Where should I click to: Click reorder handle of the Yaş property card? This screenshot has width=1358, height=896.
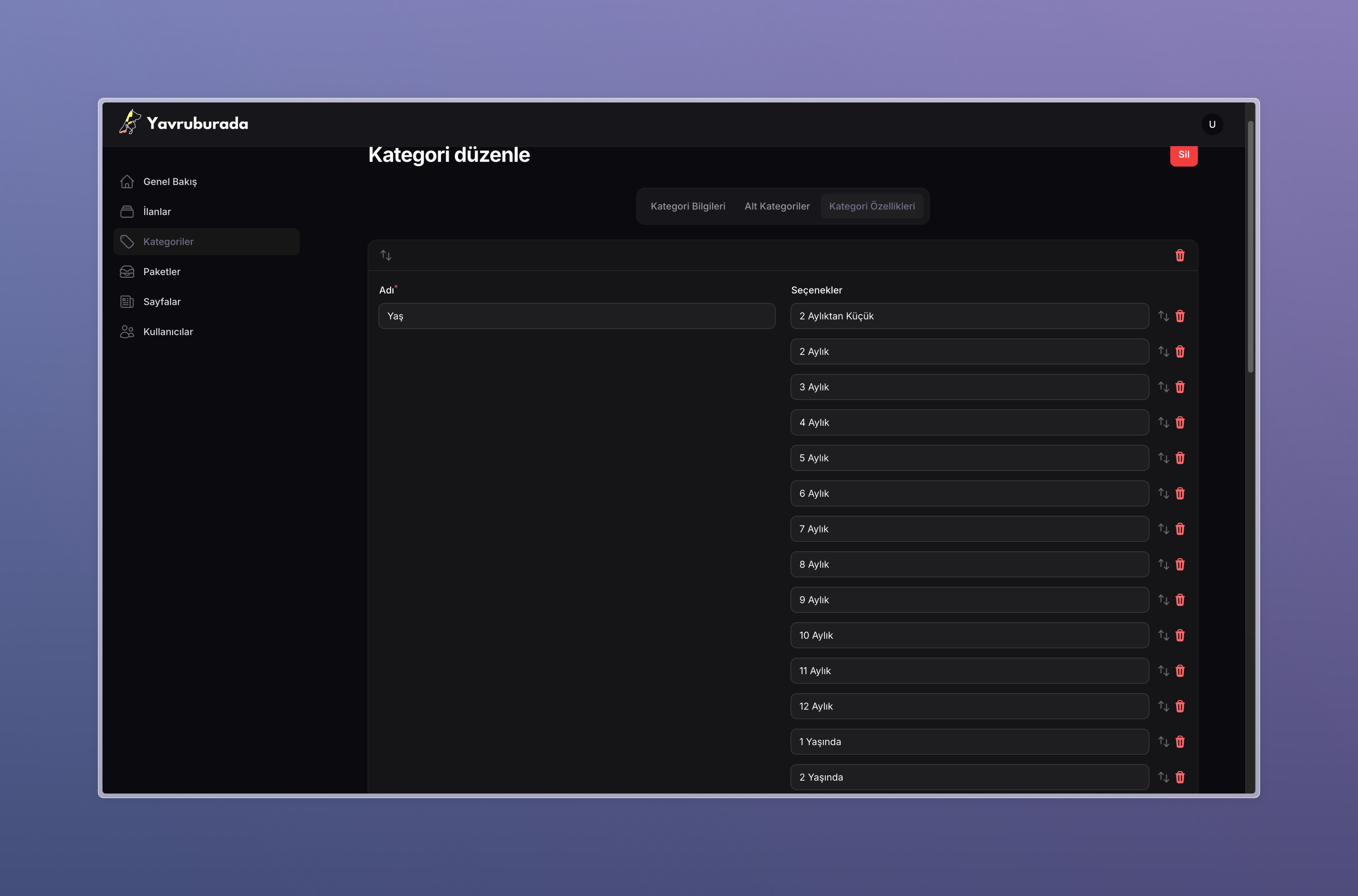point(386,255)
